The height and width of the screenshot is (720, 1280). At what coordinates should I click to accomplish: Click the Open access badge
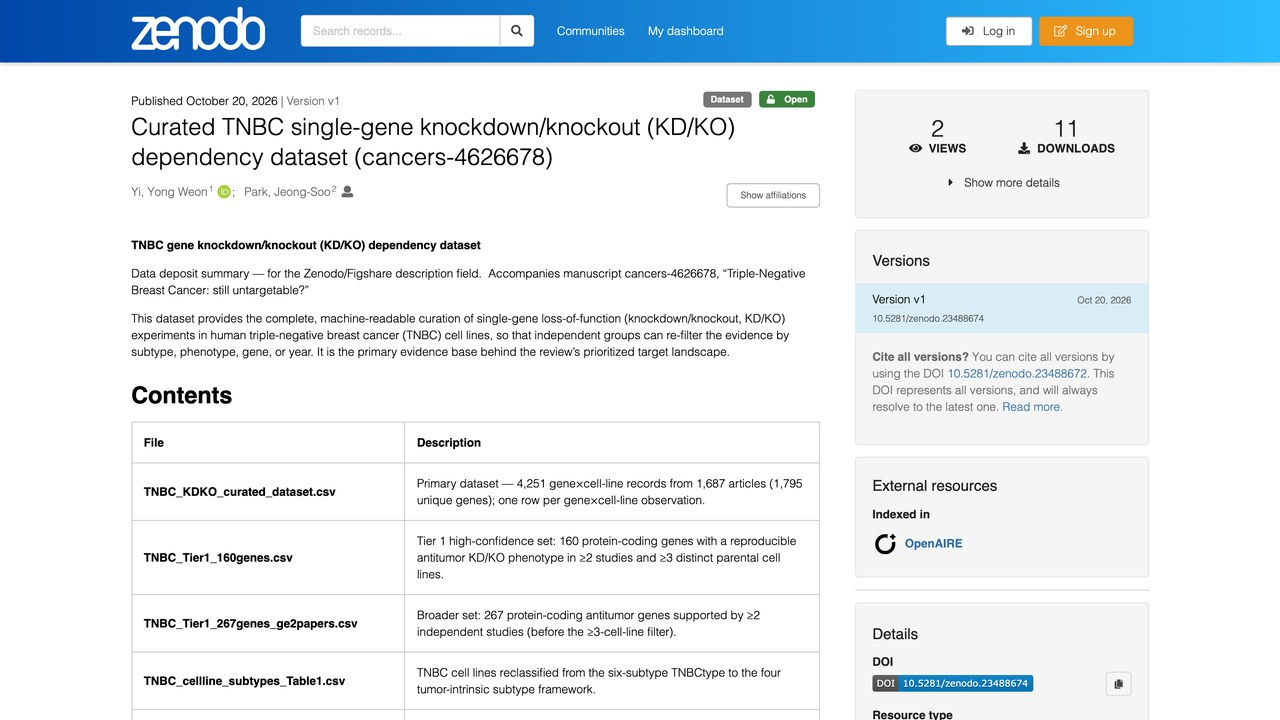point(787,100)
